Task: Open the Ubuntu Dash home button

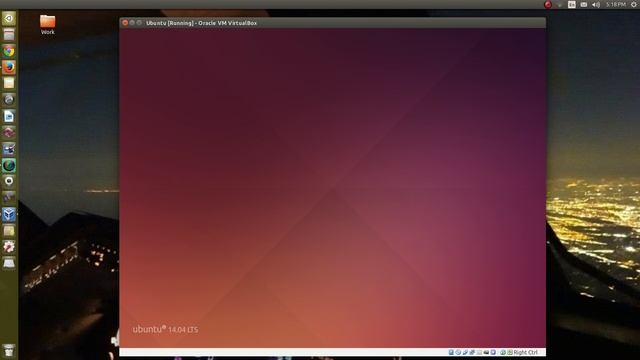Action: [x=9, y=18]
